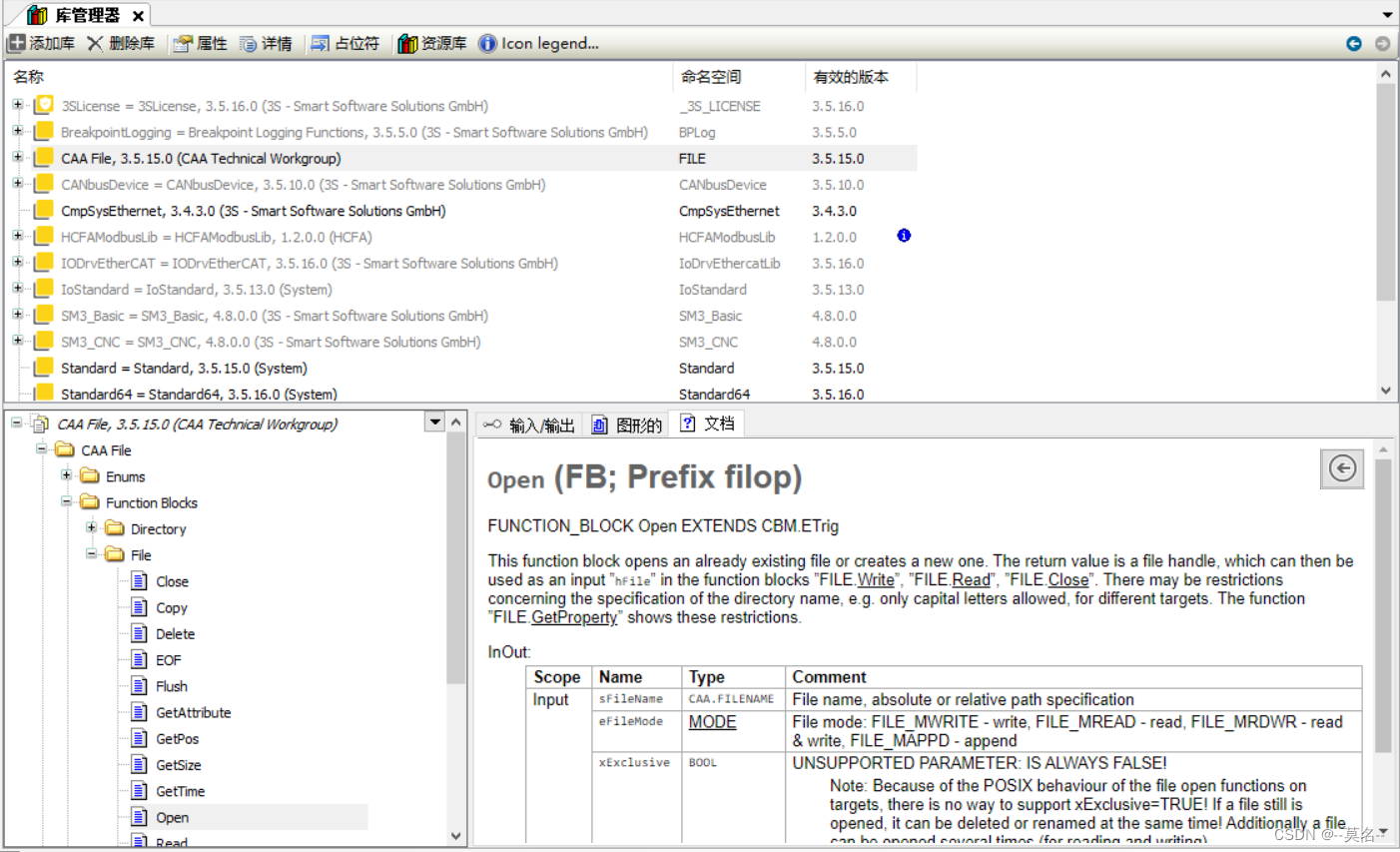This screenshot has width=1400, height=852.
Task: Select the Open function block
Action: (x=172, y=817)
